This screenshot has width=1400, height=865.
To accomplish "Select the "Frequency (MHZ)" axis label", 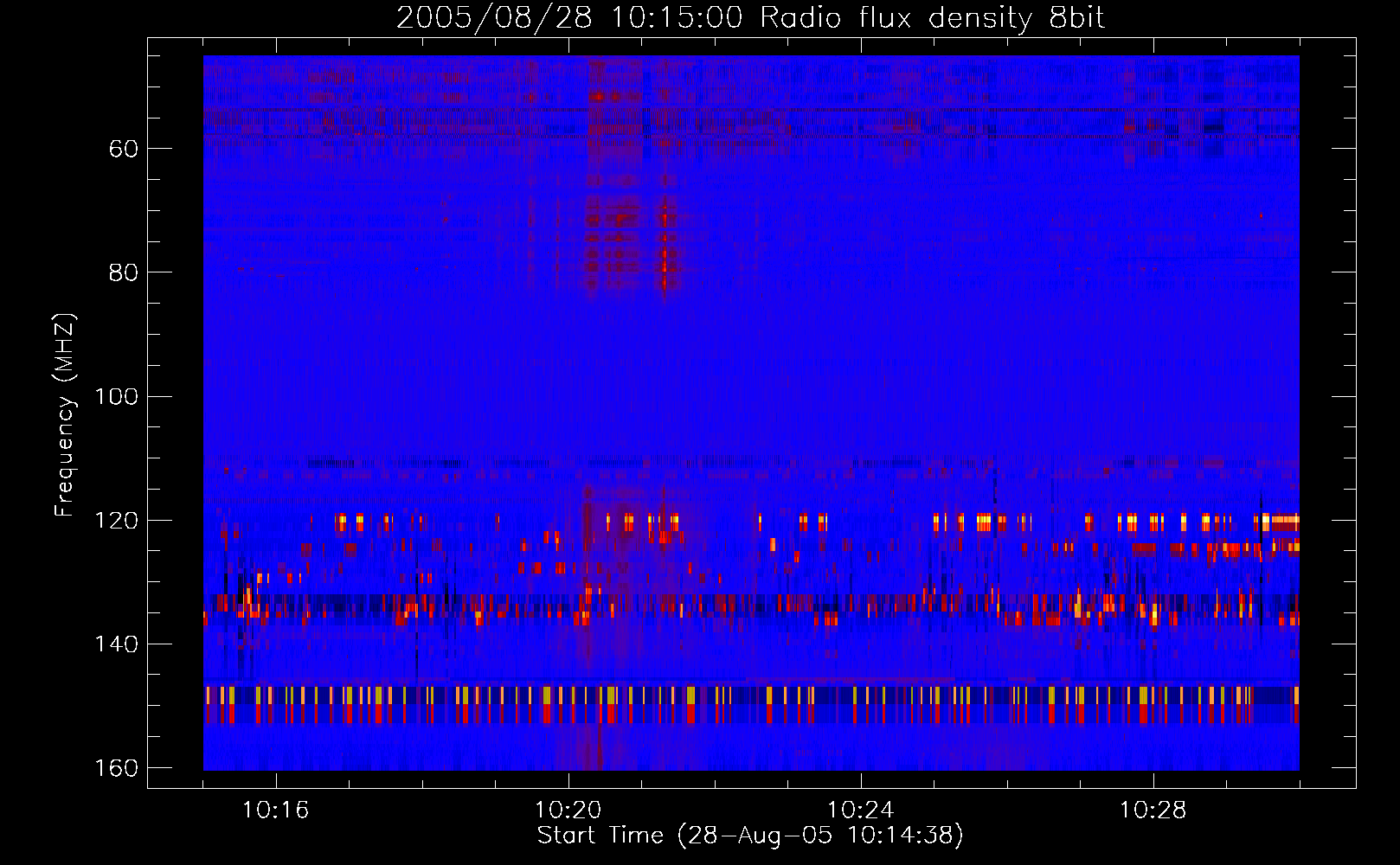I will (65, 415).
